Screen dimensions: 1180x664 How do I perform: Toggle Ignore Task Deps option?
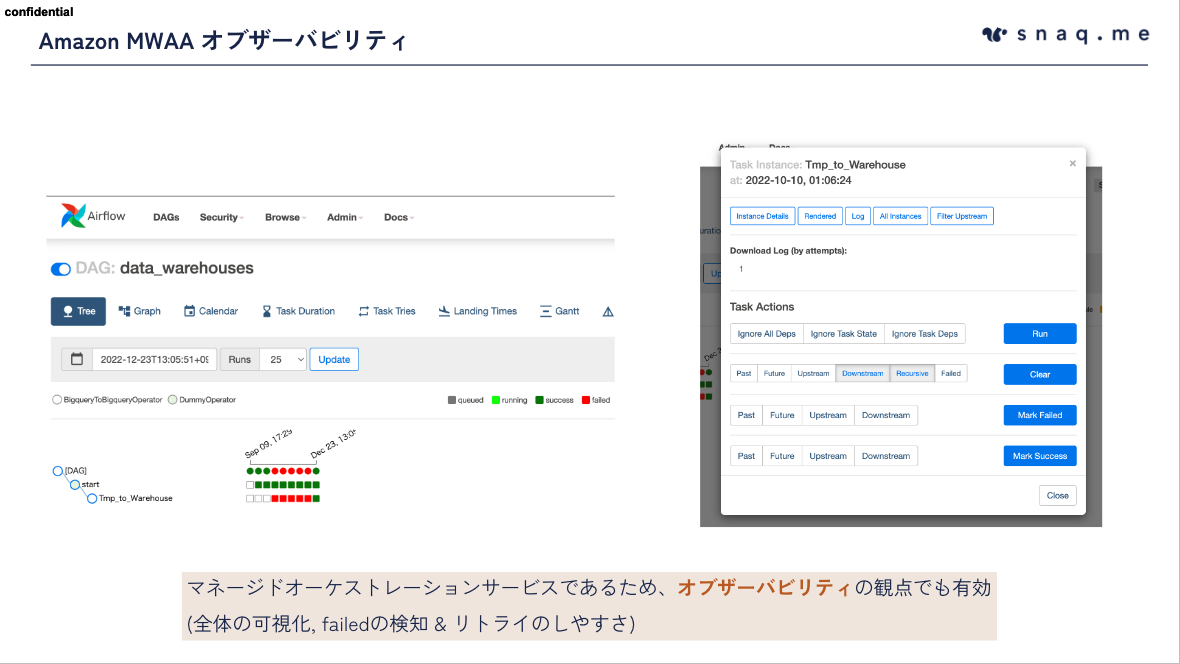coord(925,334)
